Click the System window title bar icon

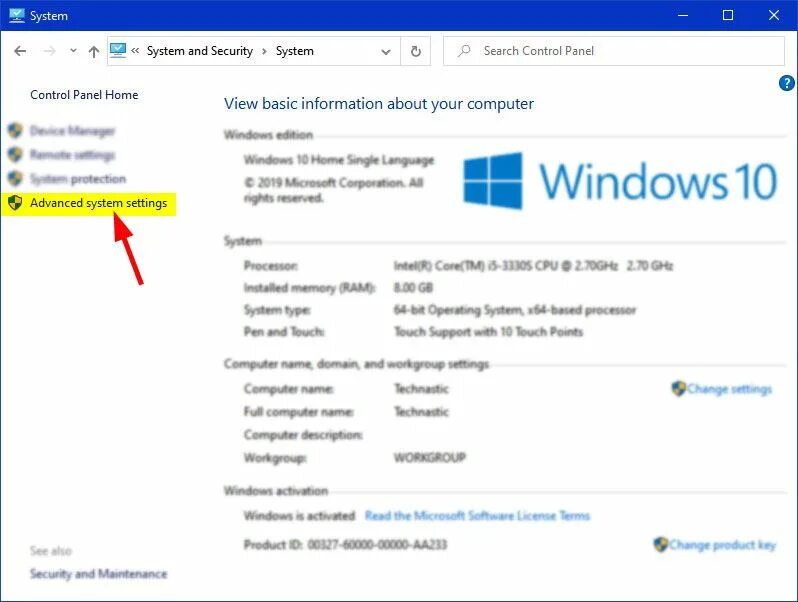(16, 15)
